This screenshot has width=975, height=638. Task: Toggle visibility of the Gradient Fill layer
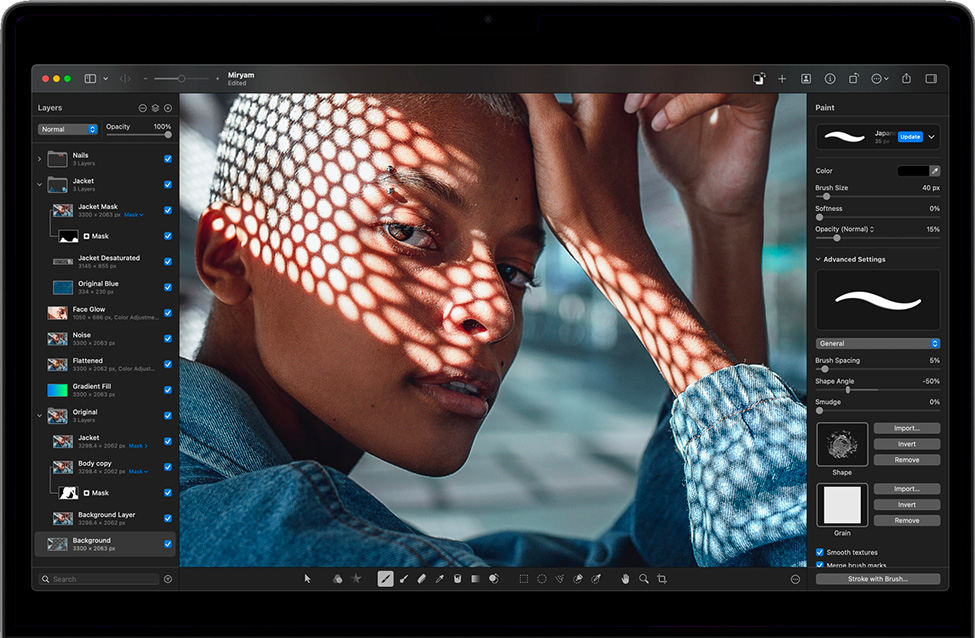point(167,390)
